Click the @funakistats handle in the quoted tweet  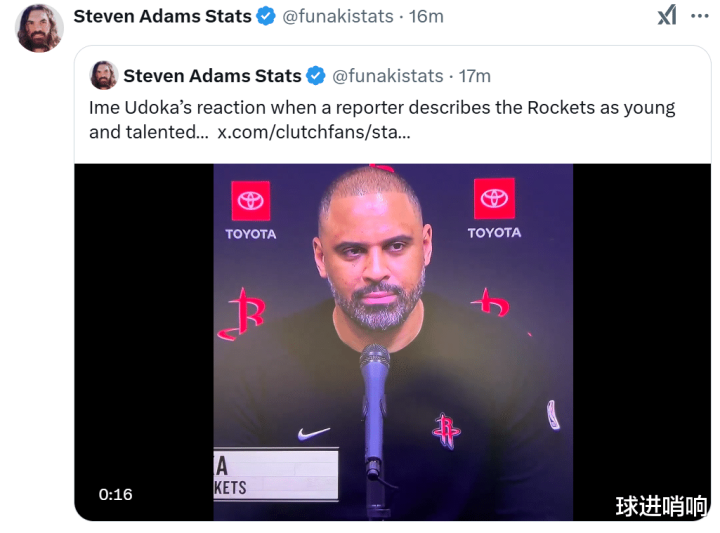pos(387,76)
